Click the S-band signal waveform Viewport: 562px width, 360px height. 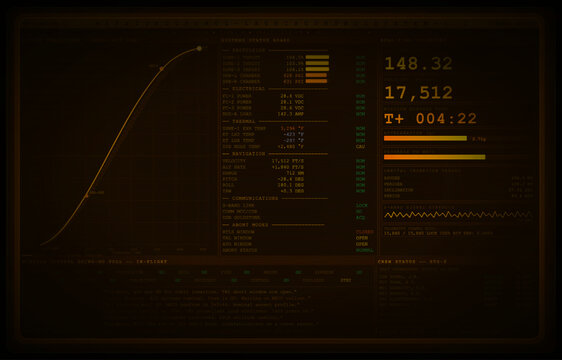458,215
